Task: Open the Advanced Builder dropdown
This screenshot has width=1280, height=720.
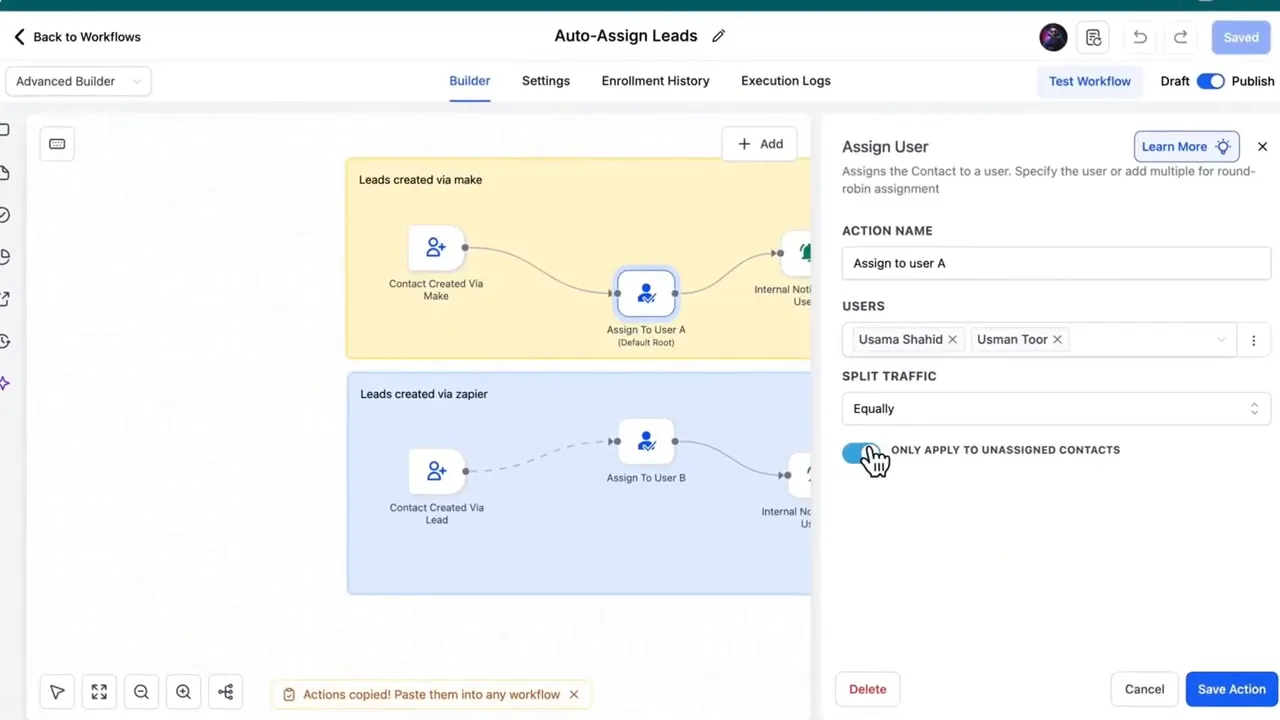Action: coord(78,81)
